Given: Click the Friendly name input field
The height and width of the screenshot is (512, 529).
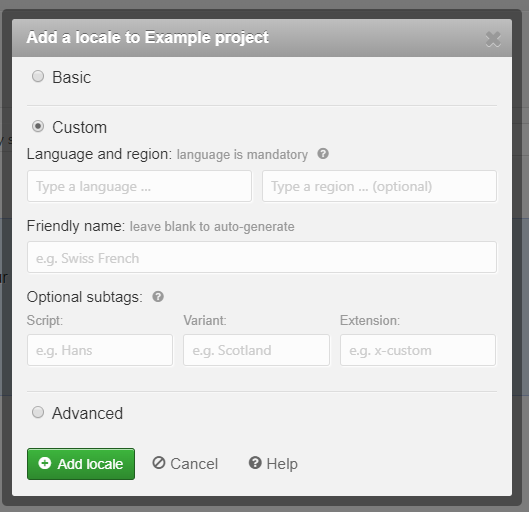Looking at the screenshot, I should coord(262,257).
